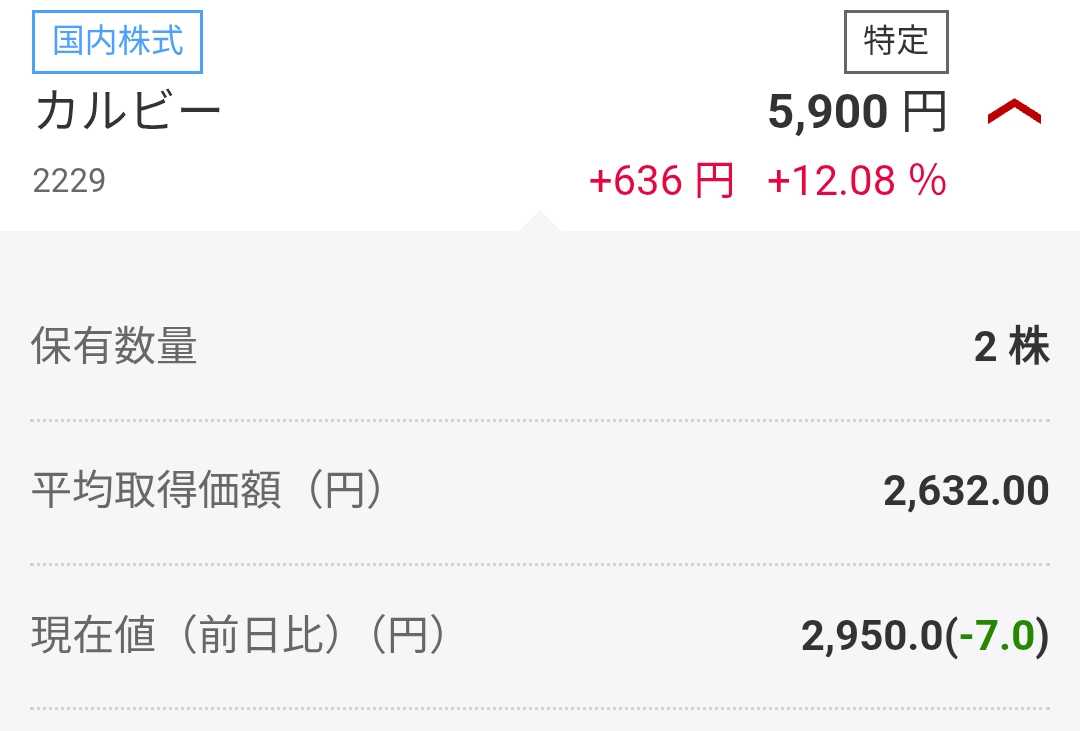This screenshot has height=731, width=1080.
Task: Tap the 2,632.00 average acquisition price
Action: (x=966, y=491)
